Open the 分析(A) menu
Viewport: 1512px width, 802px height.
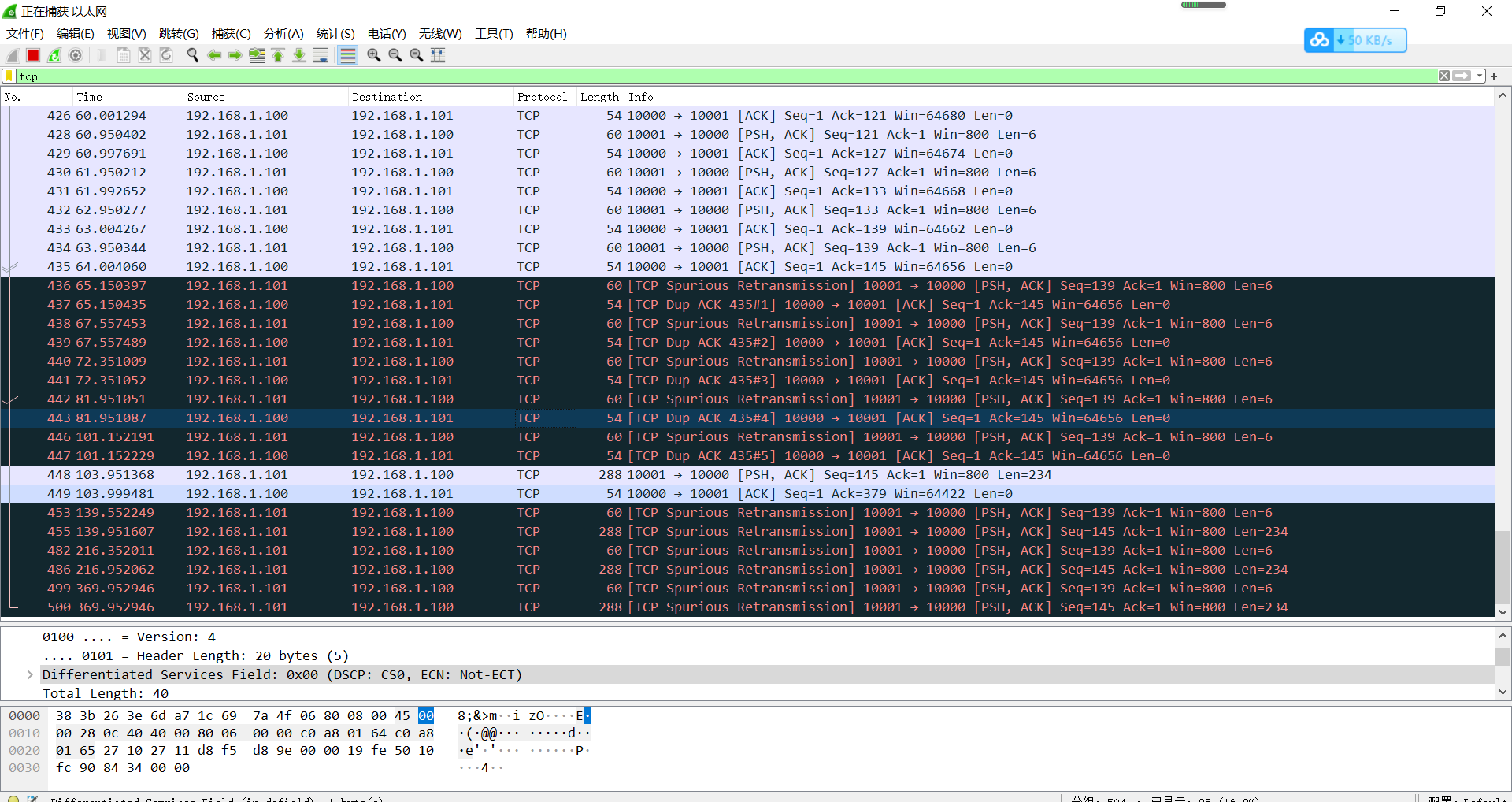283,34
